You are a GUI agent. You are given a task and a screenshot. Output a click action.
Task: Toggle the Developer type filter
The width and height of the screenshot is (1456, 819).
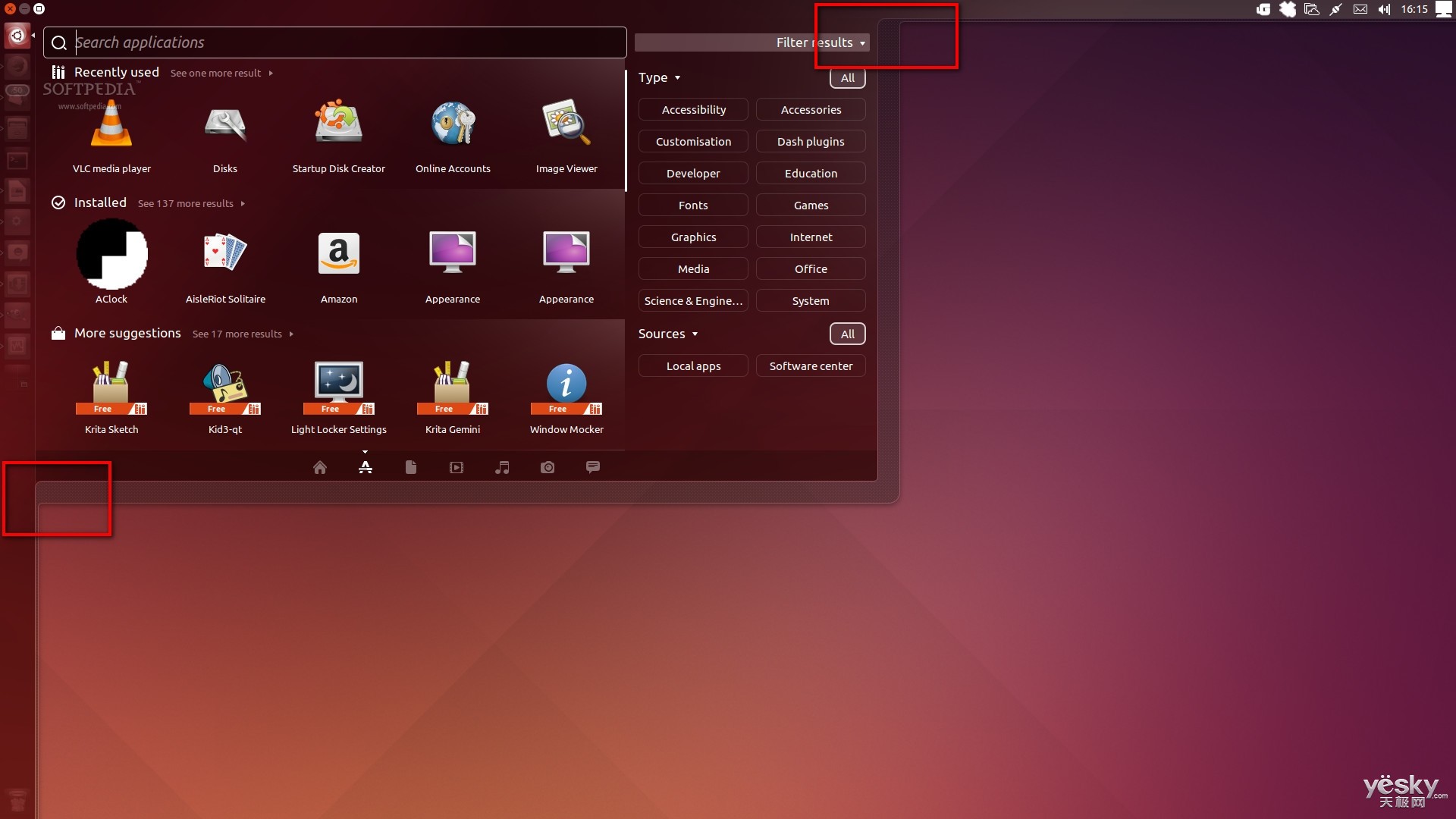[x=693, y=174]
